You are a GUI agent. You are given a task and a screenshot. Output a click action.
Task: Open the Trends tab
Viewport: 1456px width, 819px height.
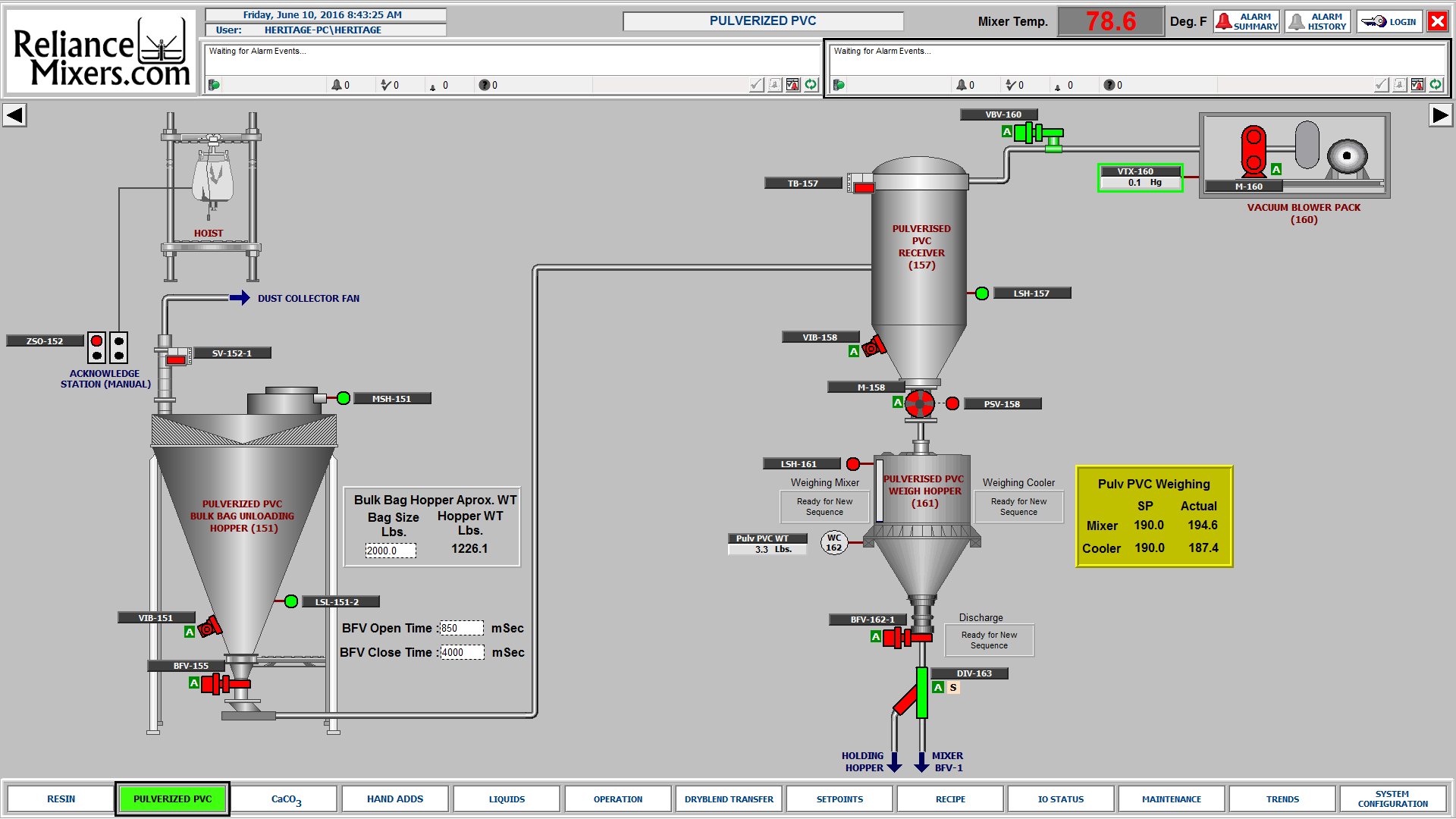[x=1282, y=799]
